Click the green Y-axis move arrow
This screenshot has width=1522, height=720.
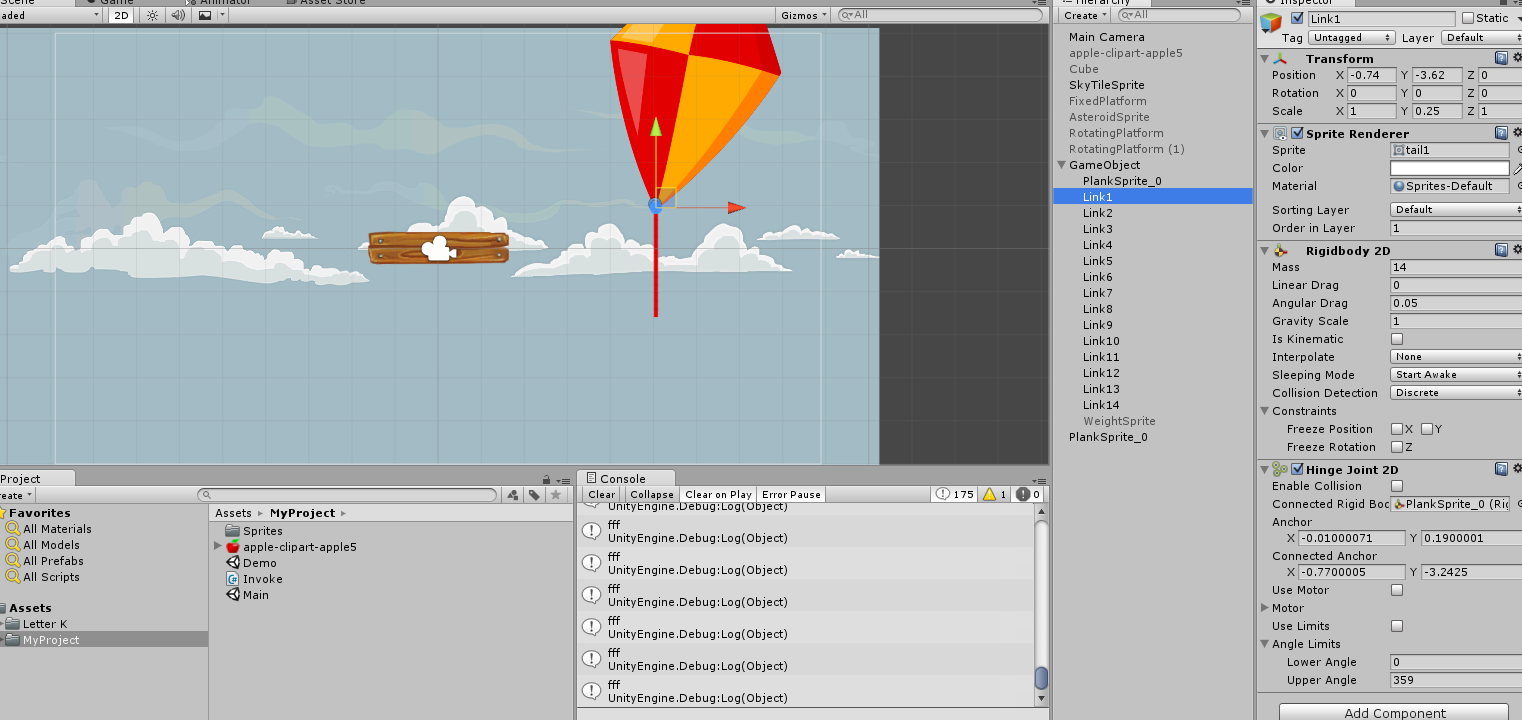coord(656,126)
